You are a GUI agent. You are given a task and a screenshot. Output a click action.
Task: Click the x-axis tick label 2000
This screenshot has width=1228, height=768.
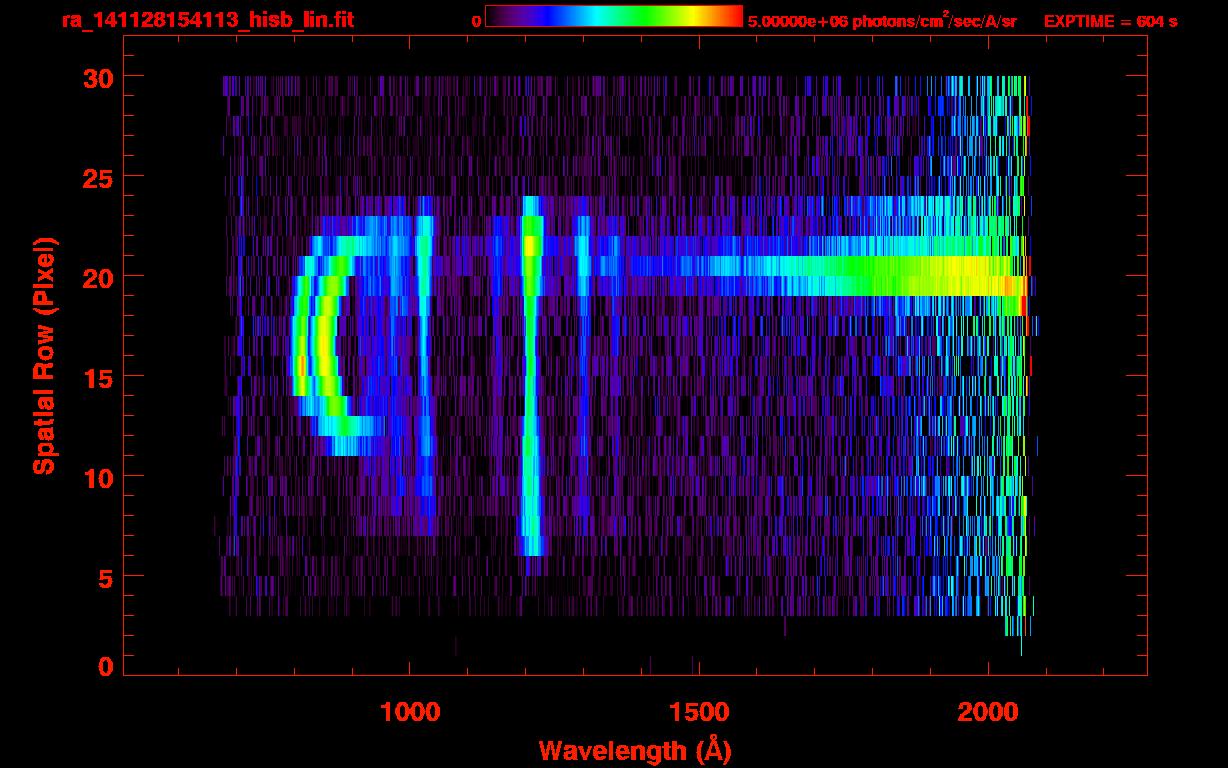tap(987, 711)
